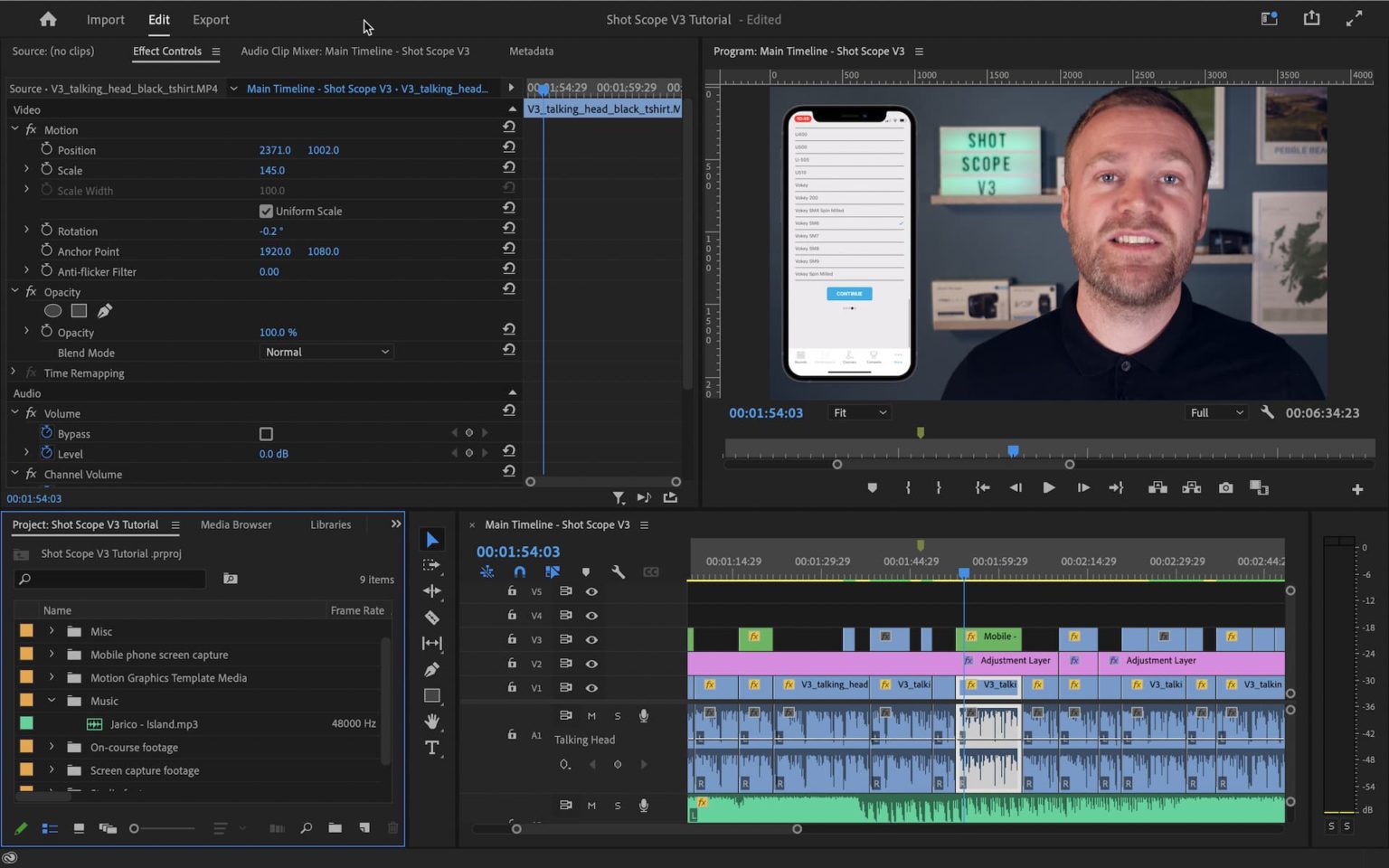Click the Add Marker button in the Program monitor

[x=872, y=487]
